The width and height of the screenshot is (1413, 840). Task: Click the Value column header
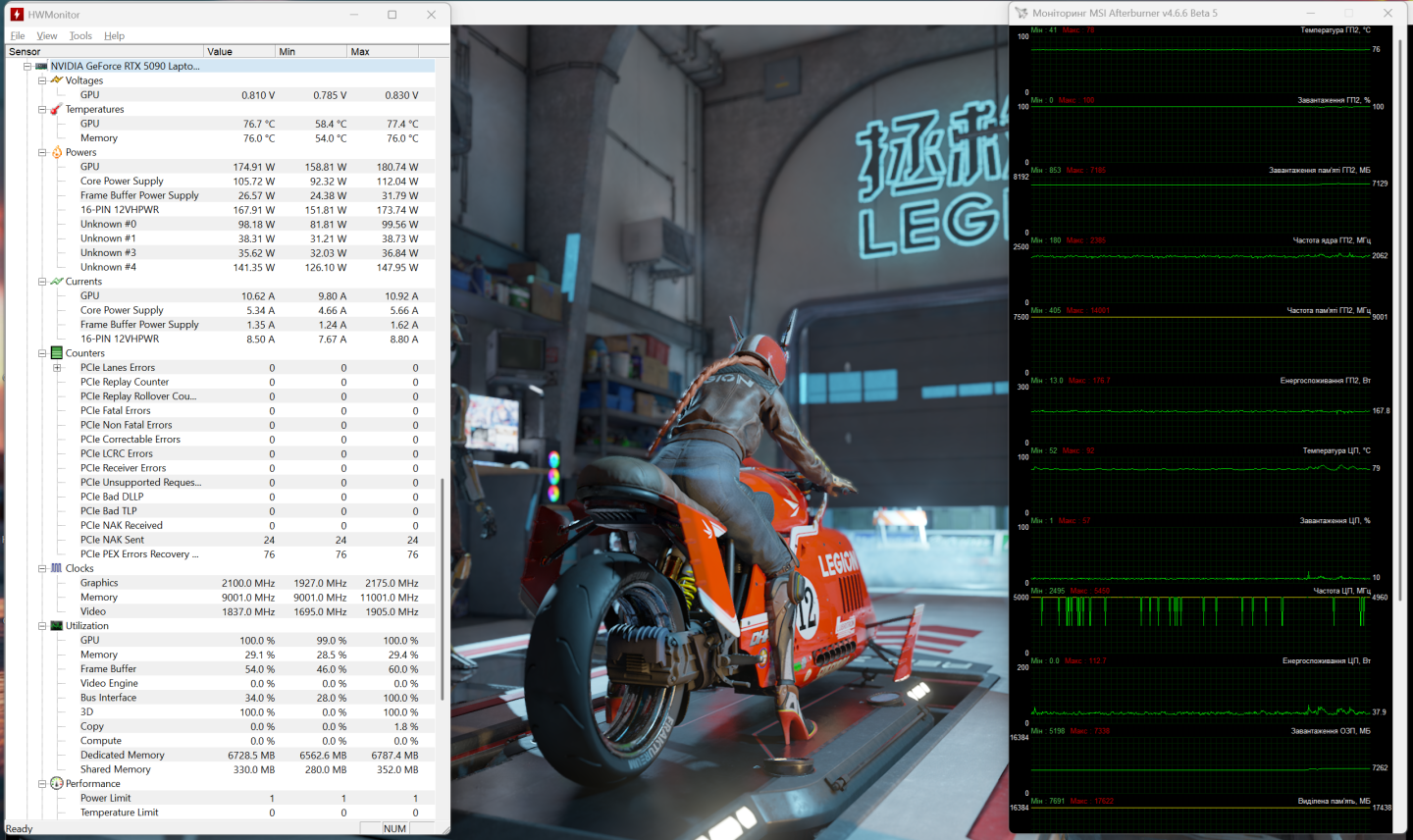pyautogui.click(x=238, y=52)
